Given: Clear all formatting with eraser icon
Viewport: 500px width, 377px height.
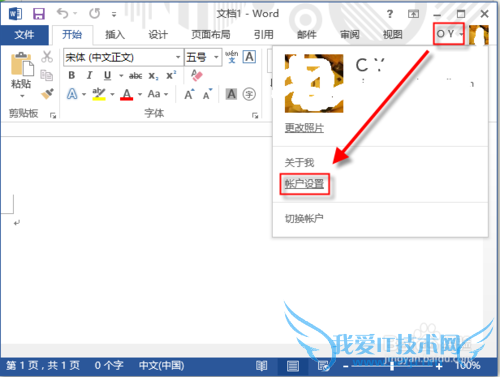Looking at the screenshot, I should [x=197, y=75].
